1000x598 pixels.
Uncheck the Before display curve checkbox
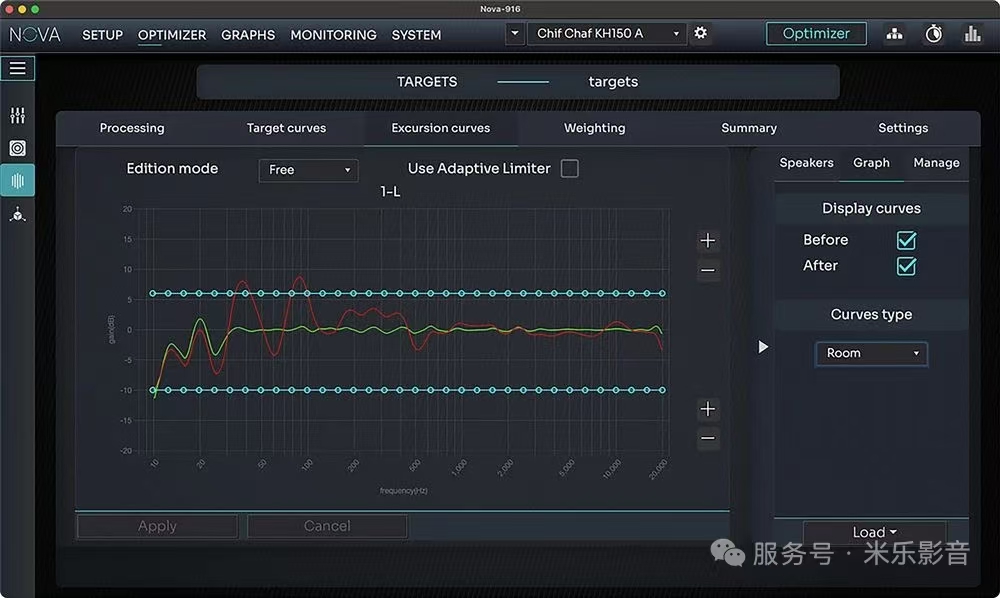[x=906, y=240]
